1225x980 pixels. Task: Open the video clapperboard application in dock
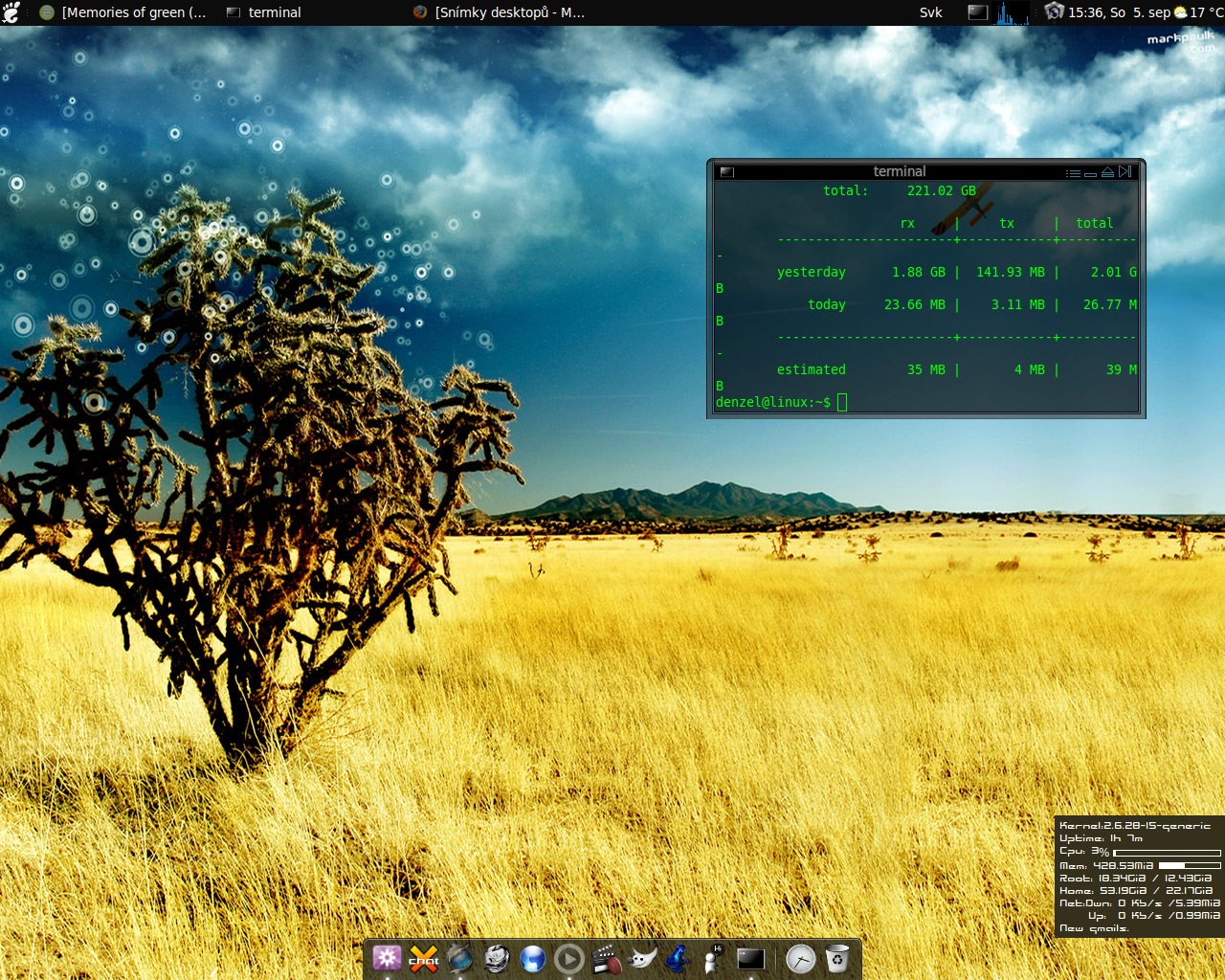pos(606,958)
